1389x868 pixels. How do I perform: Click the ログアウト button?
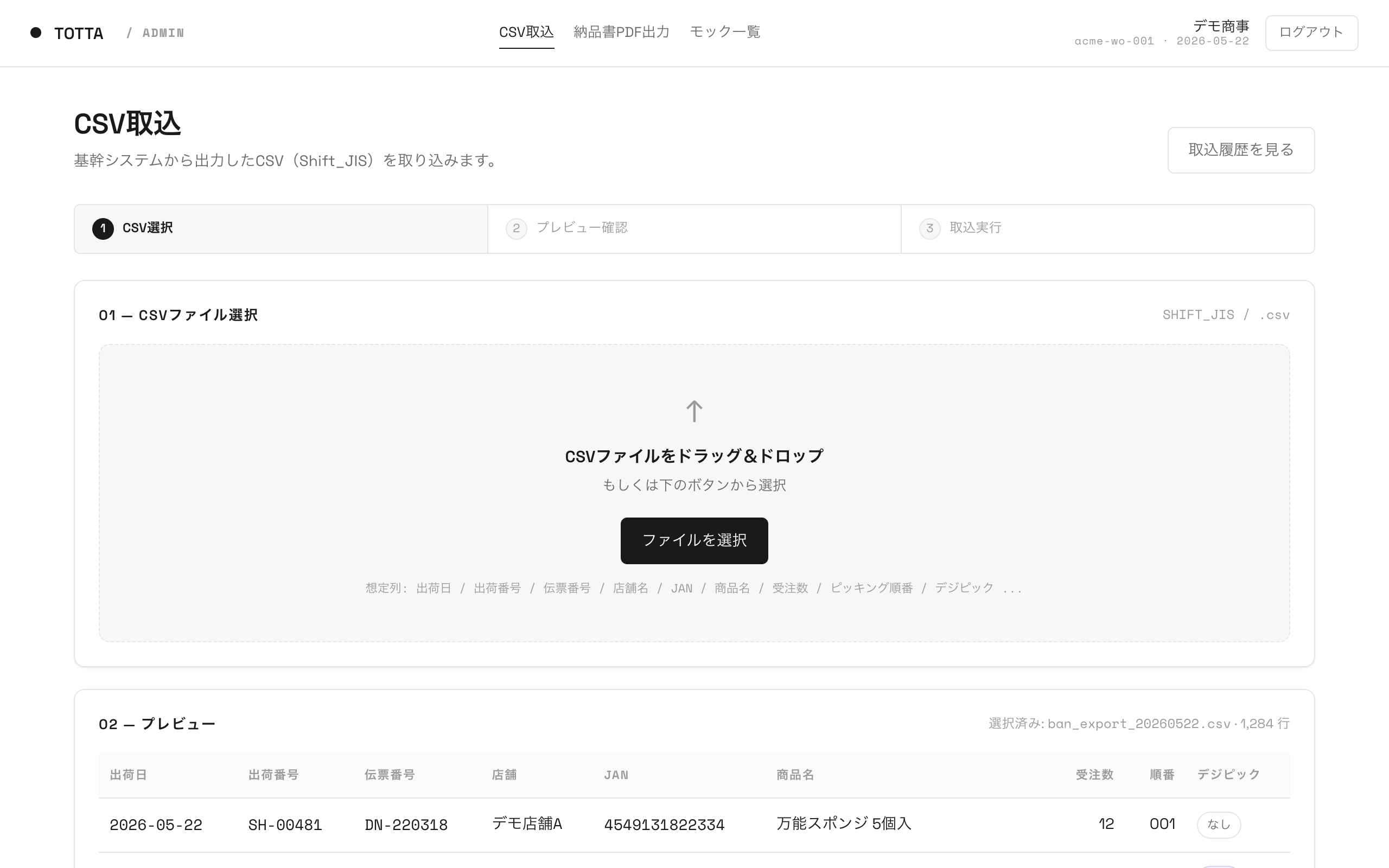tap(1311, 33)
